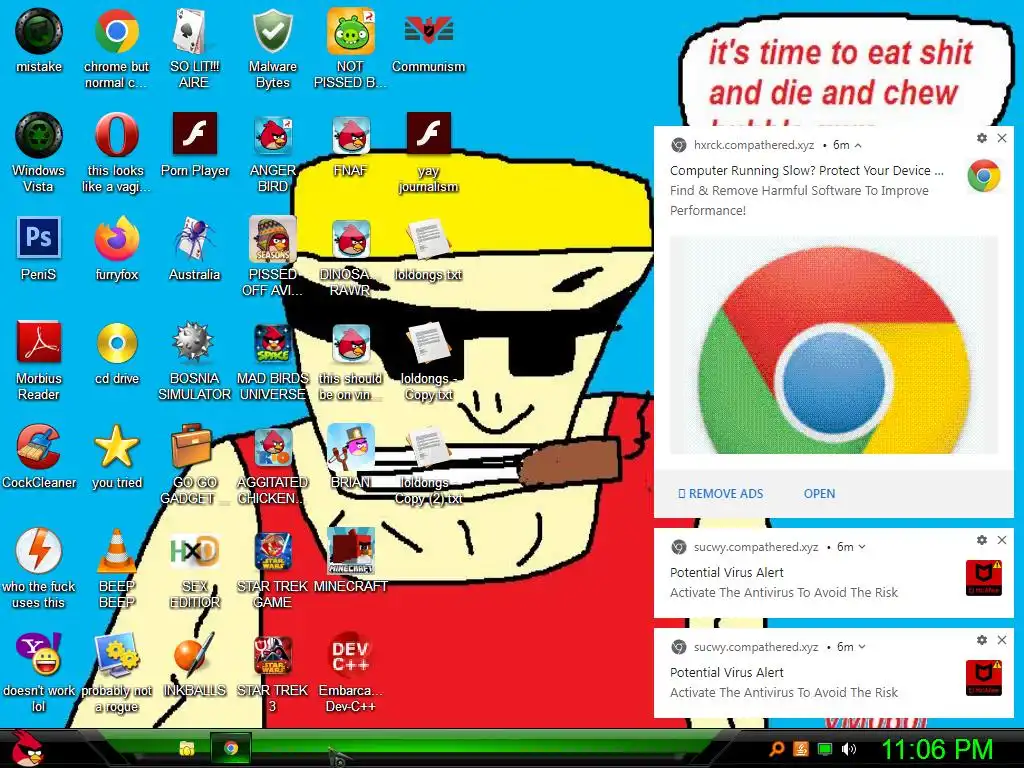The image size is (1024, 768).
Task: Open settings gear on first virus alert
Action: (x=982, y=539)
